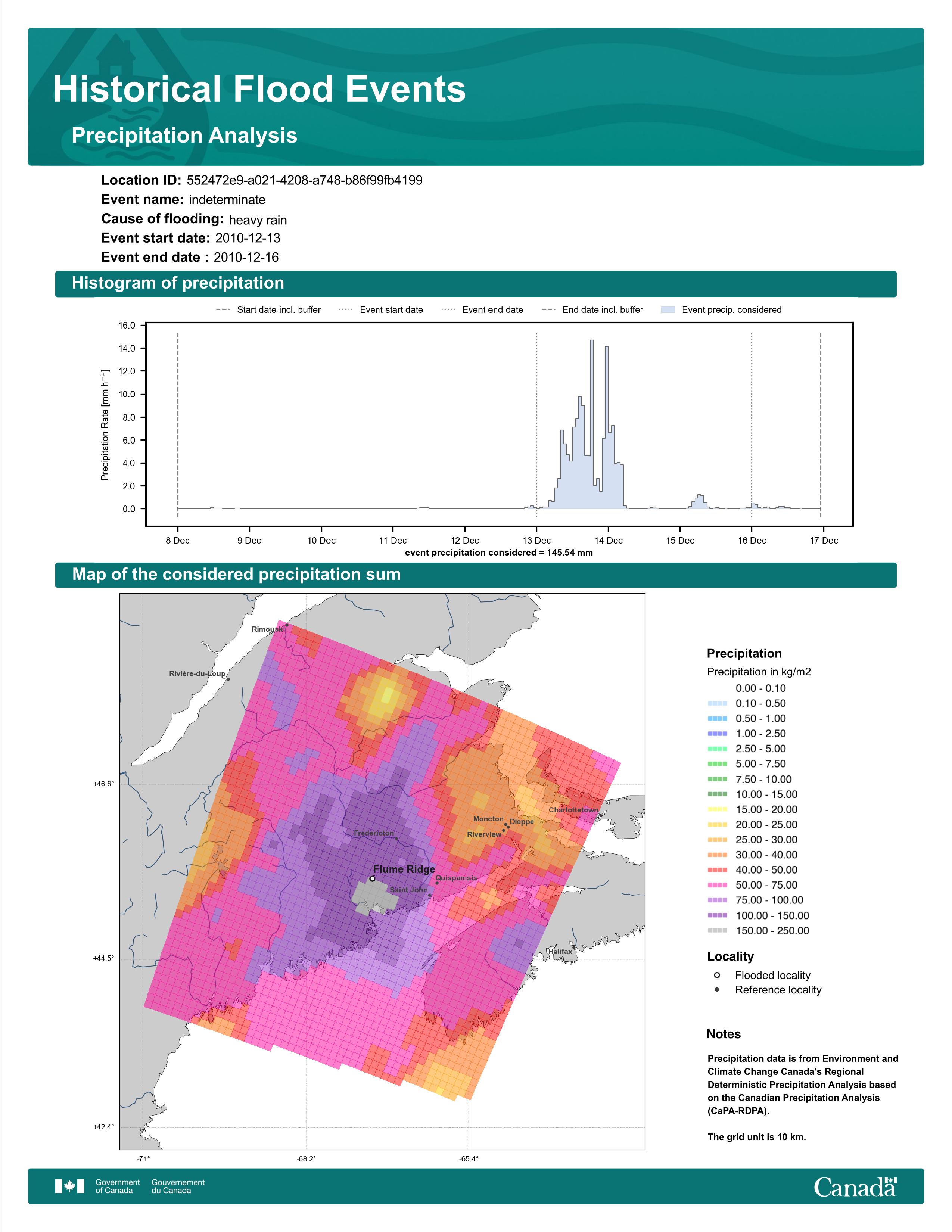Click the Event precip. considered legend patch
Image resolution: width=952 pixels, height=1232 pixels.
668,310
